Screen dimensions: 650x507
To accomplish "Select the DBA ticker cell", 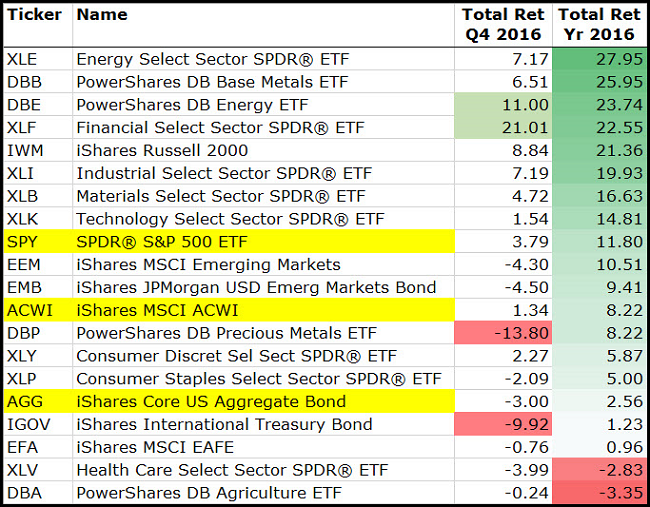I will [38, 493].
